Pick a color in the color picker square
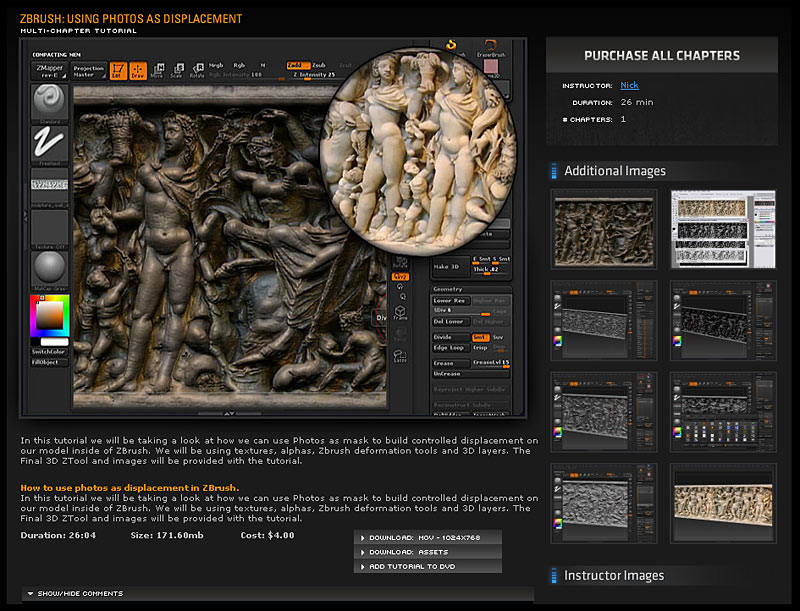800x611 pixels. click(x=49, y=314)
